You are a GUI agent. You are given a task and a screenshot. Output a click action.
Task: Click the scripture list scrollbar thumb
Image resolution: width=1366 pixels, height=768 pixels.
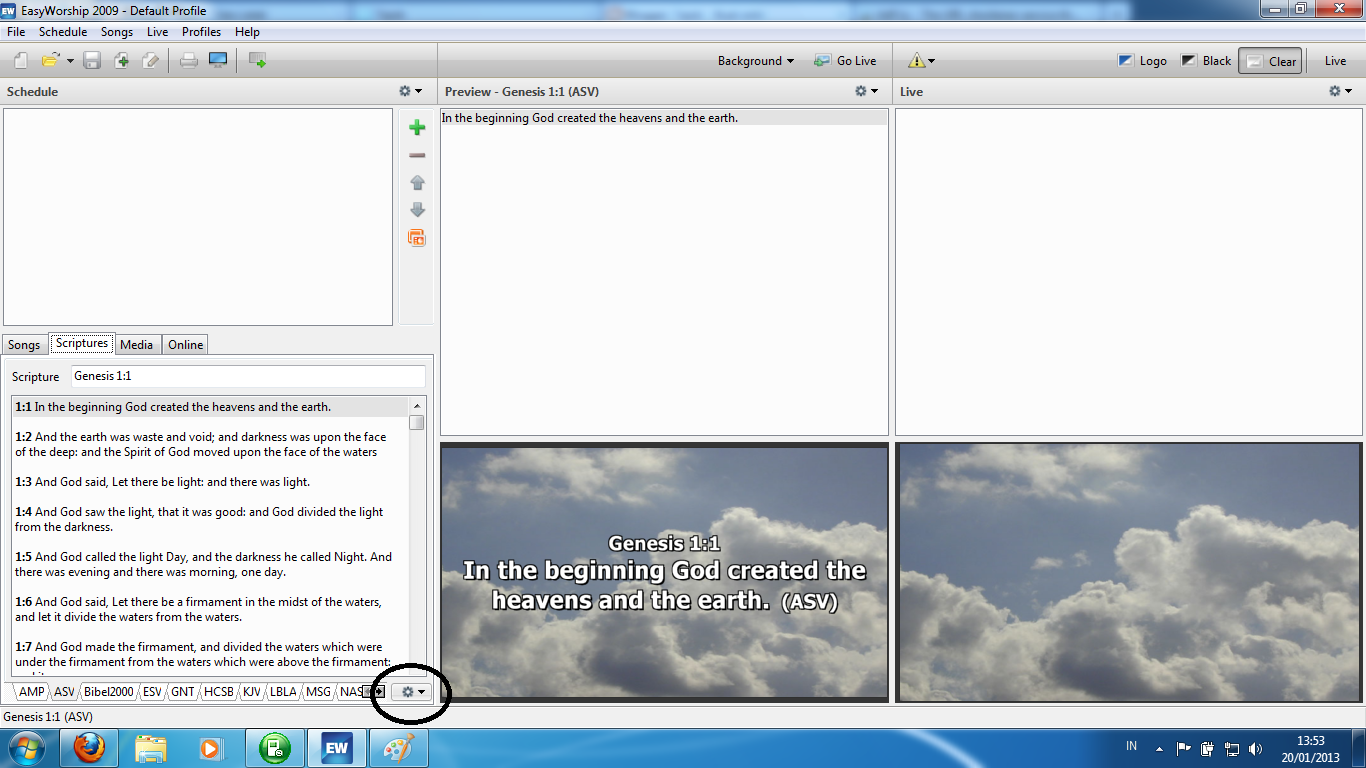tap(417, 422)
